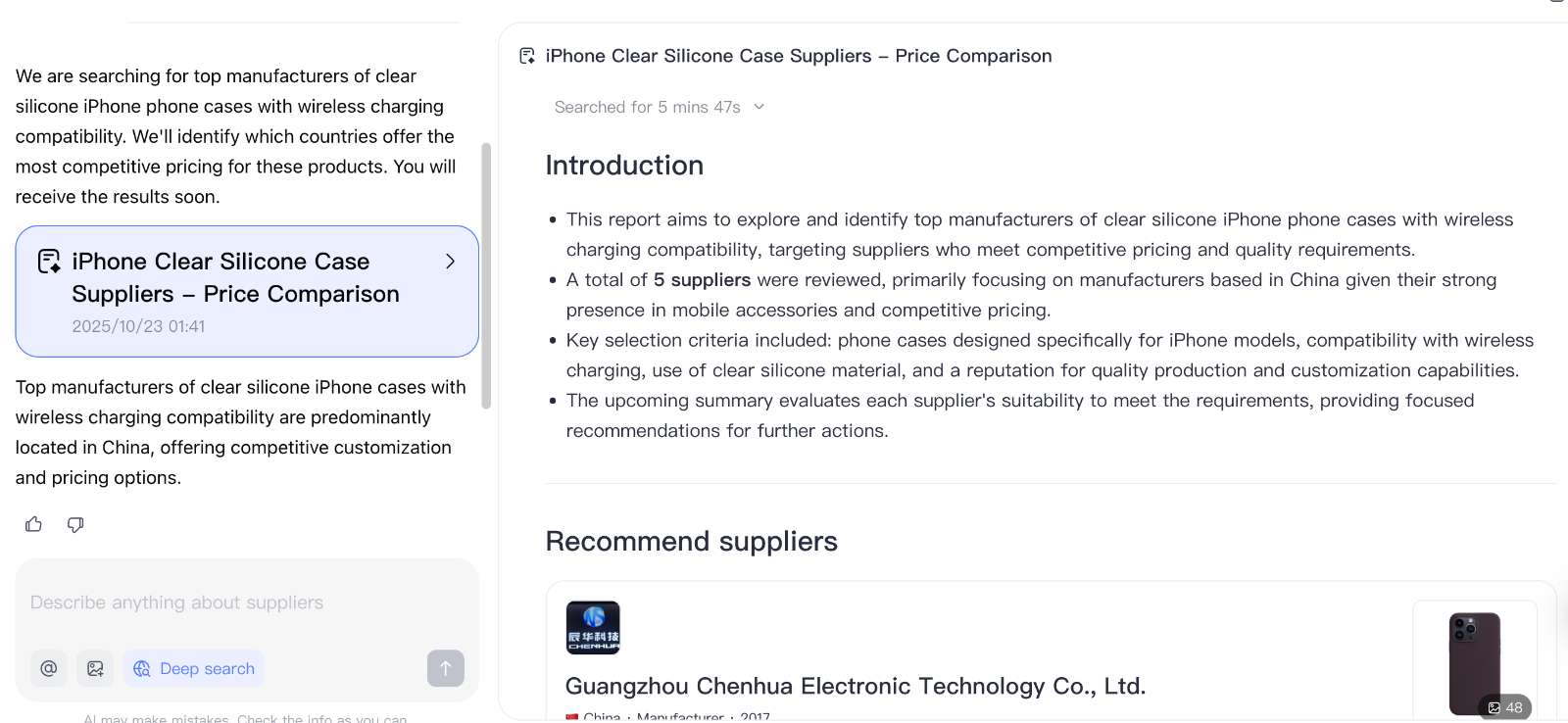Click the report icon beside the panel title
The width and height of the screenshot is (1568, 723).
coord(527,56)
